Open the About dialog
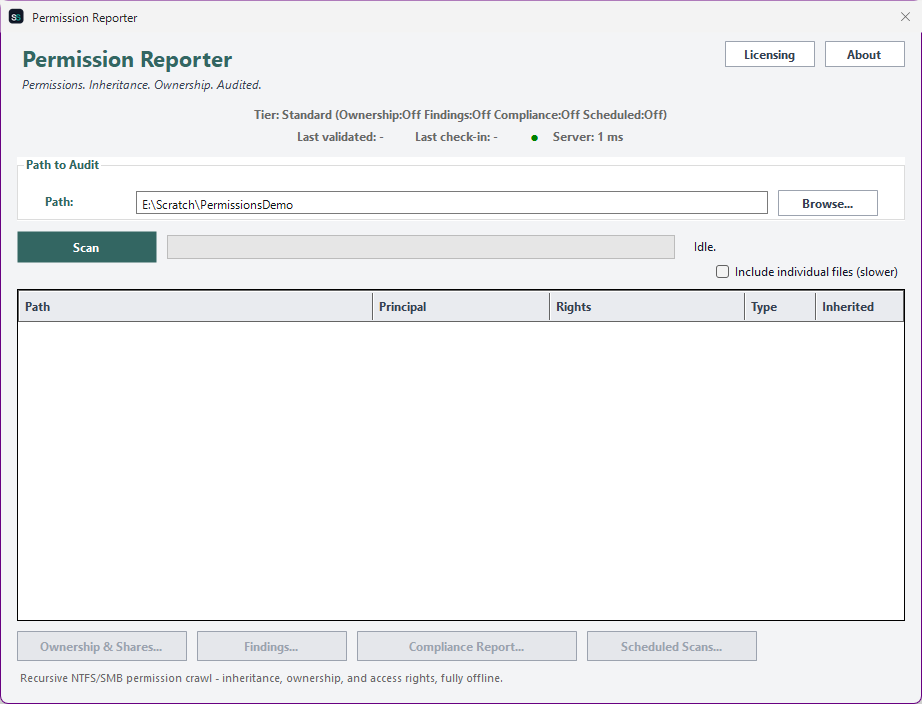Viewport: 922px width, 704px height. (x=864, y=54)
